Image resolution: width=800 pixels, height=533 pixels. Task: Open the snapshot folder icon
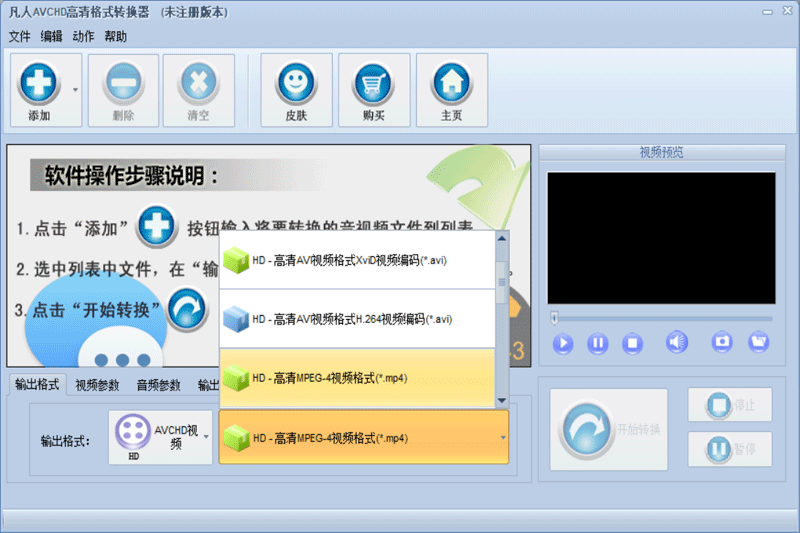tap(759, 341)
